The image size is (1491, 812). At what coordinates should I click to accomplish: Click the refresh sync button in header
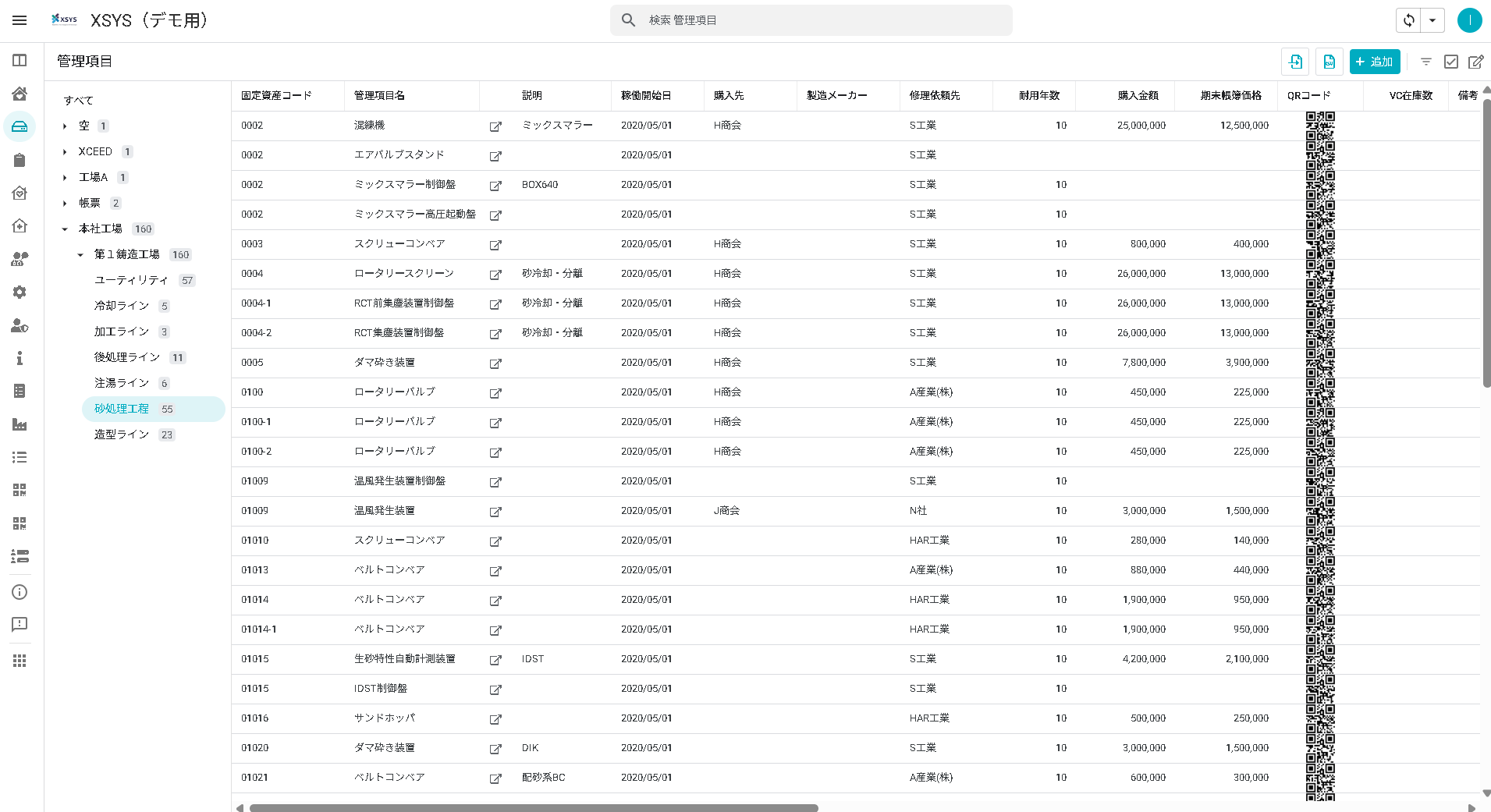point(1408,20)
